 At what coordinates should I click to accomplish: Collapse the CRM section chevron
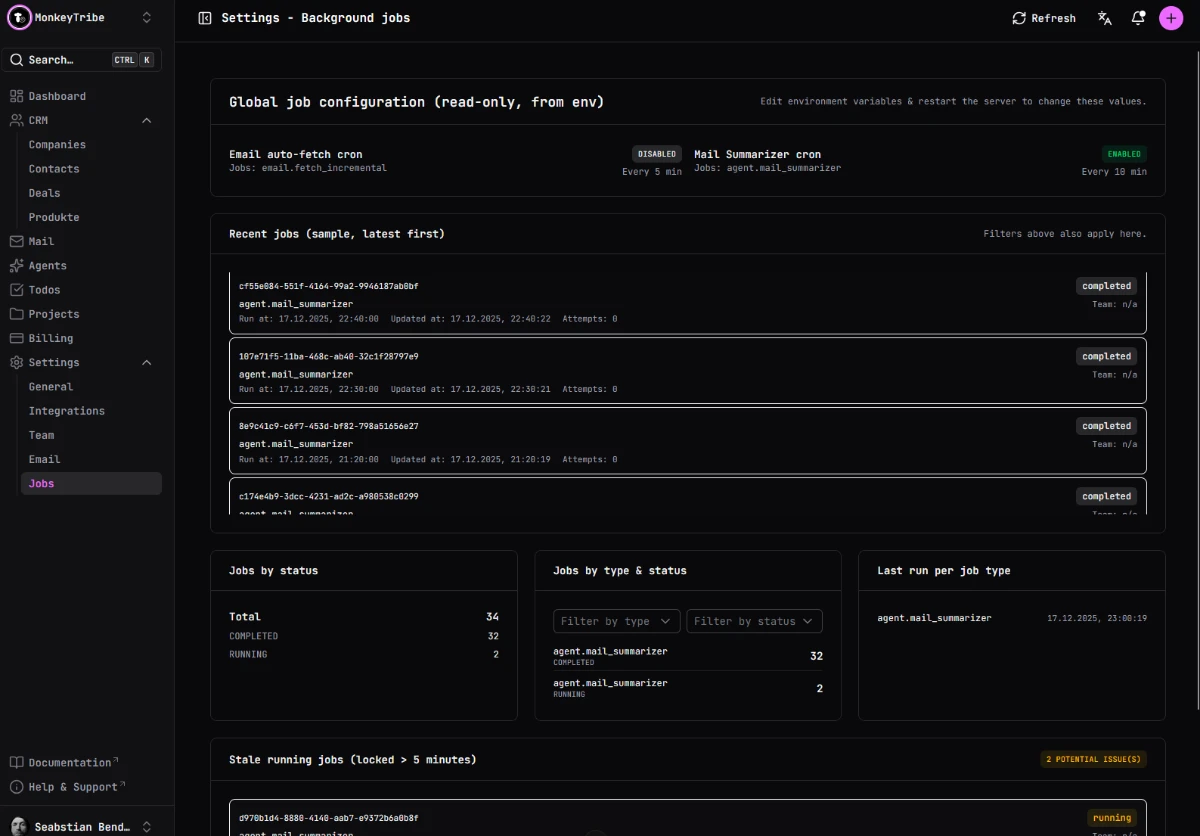tap(147, 120)
